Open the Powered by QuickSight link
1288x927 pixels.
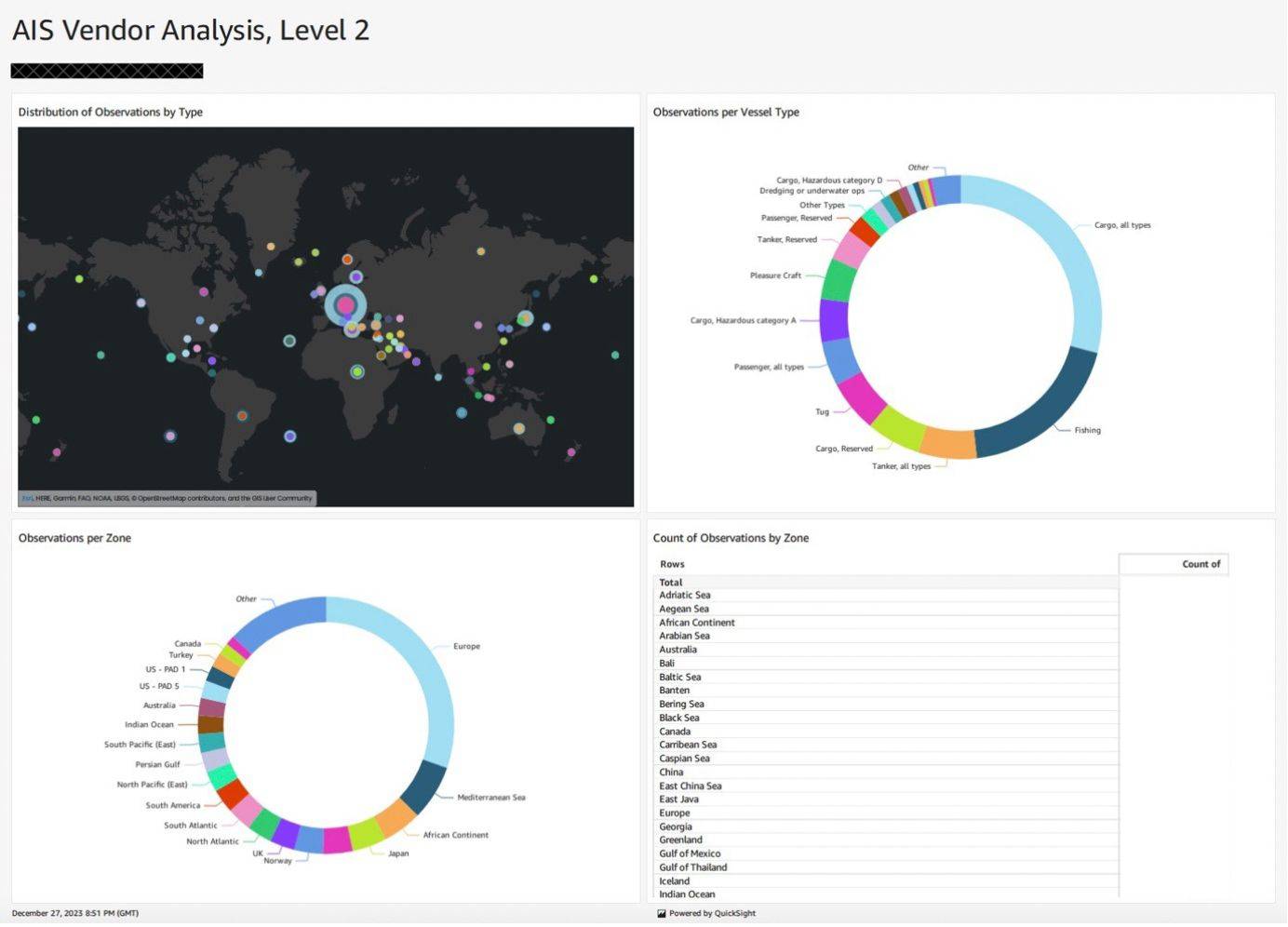pos(712,914)
